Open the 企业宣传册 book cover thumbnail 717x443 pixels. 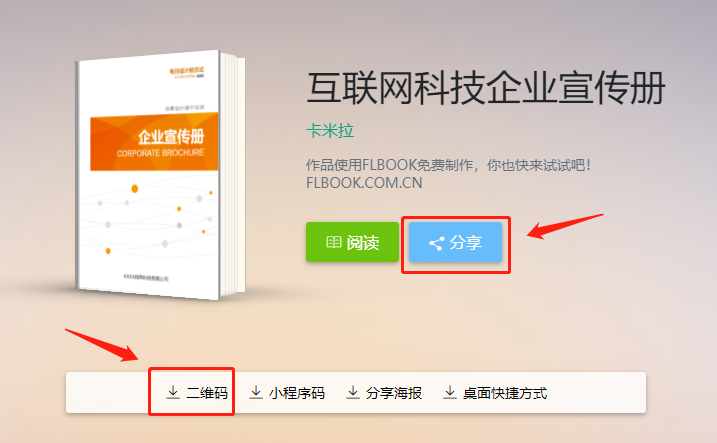(x=160, y=175)
